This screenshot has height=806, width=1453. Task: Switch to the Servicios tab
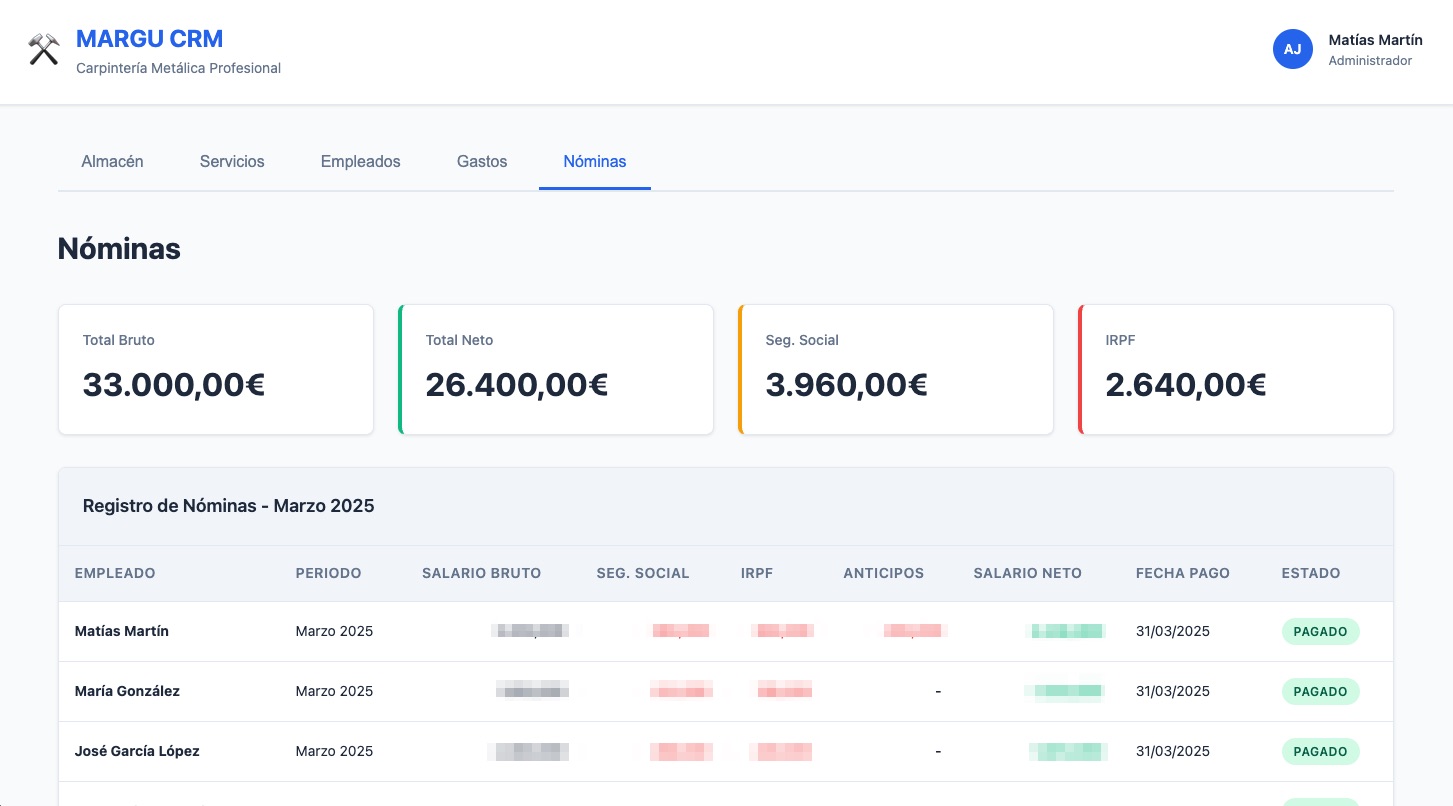pyautogui.click(x=232, y=161)
